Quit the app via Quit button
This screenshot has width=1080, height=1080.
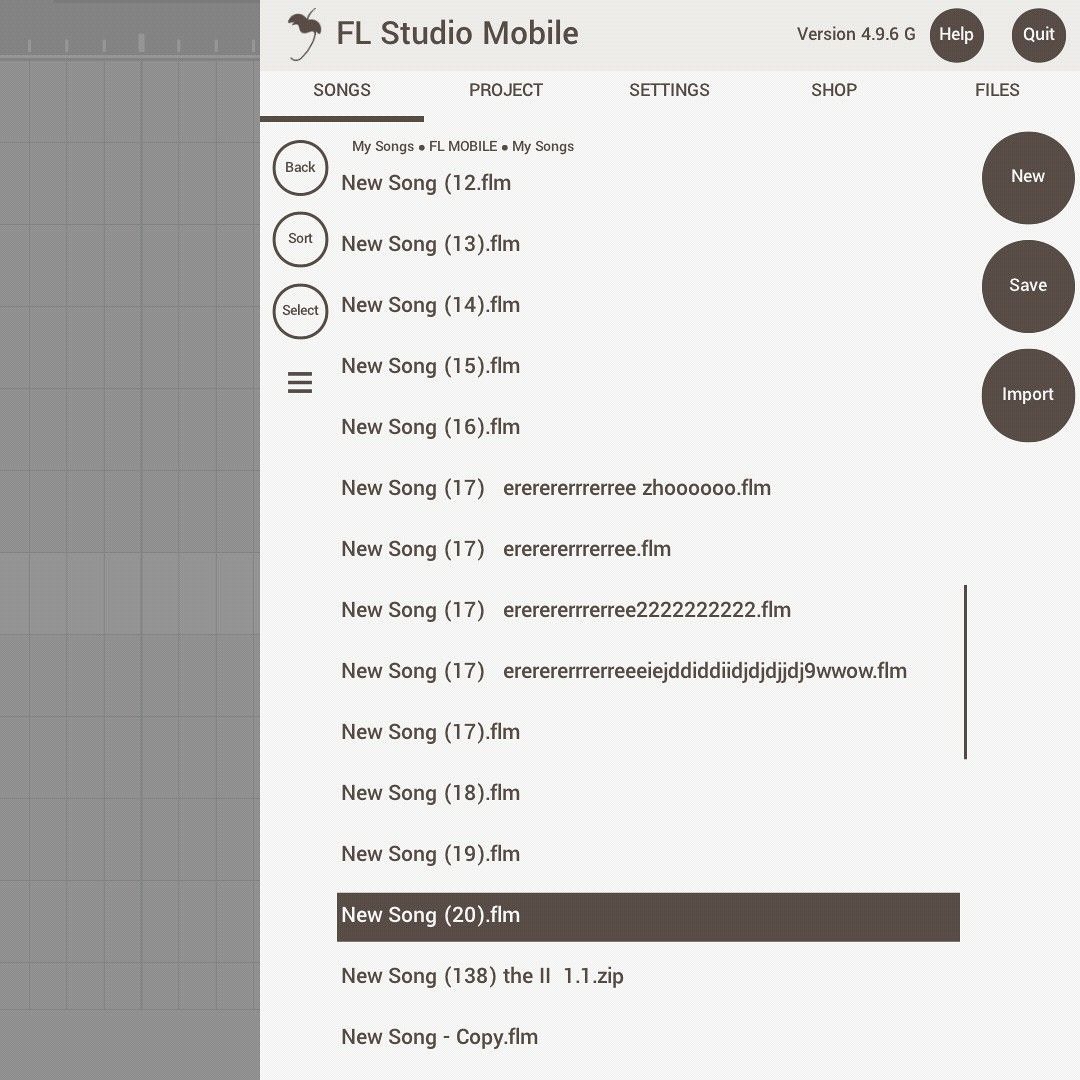point(1039,35)
